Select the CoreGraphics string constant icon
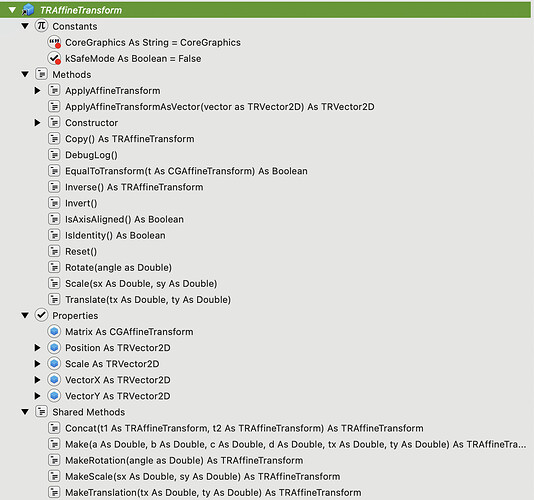Image resolution: width=534 pixels, height=500 pixels. (54, 42)
